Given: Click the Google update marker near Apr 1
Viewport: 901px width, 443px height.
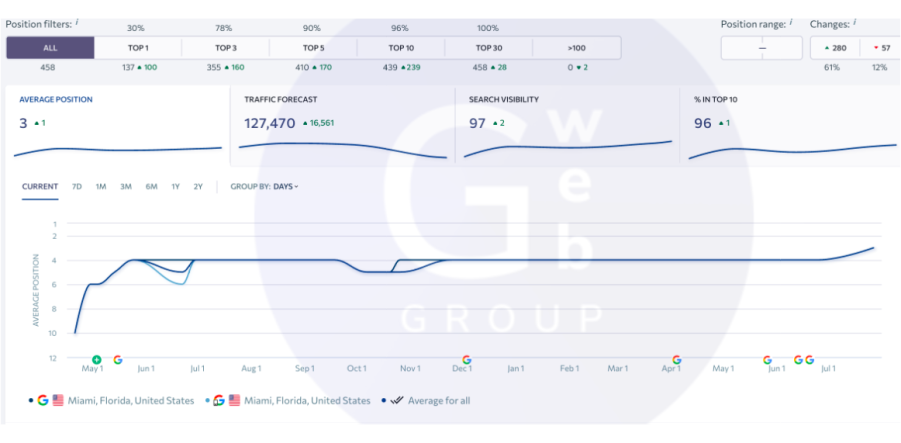Looking at the screenshot, I should coord(677,359).
